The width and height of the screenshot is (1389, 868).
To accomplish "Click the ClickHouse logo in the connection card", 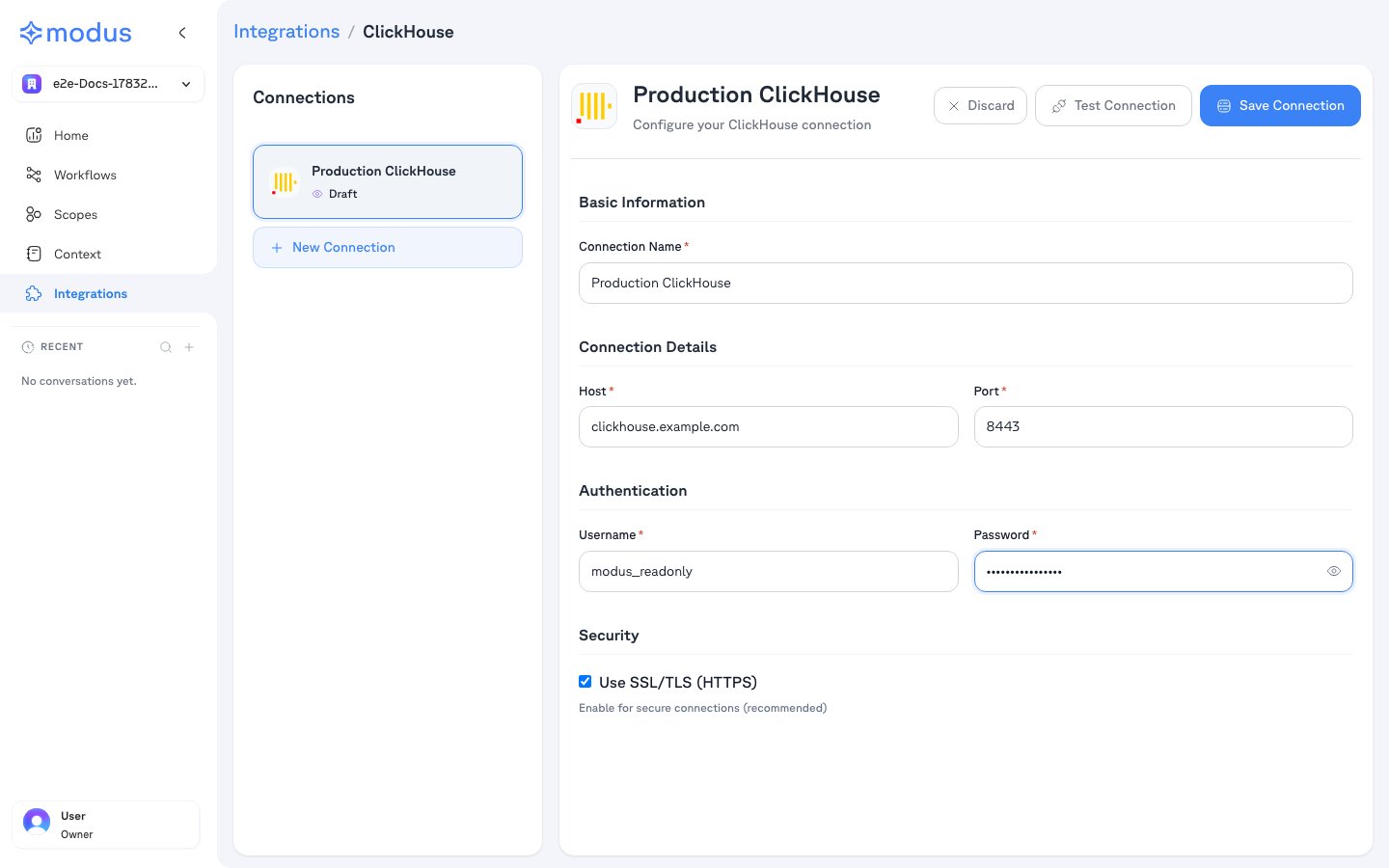I will tap(284, 181).
